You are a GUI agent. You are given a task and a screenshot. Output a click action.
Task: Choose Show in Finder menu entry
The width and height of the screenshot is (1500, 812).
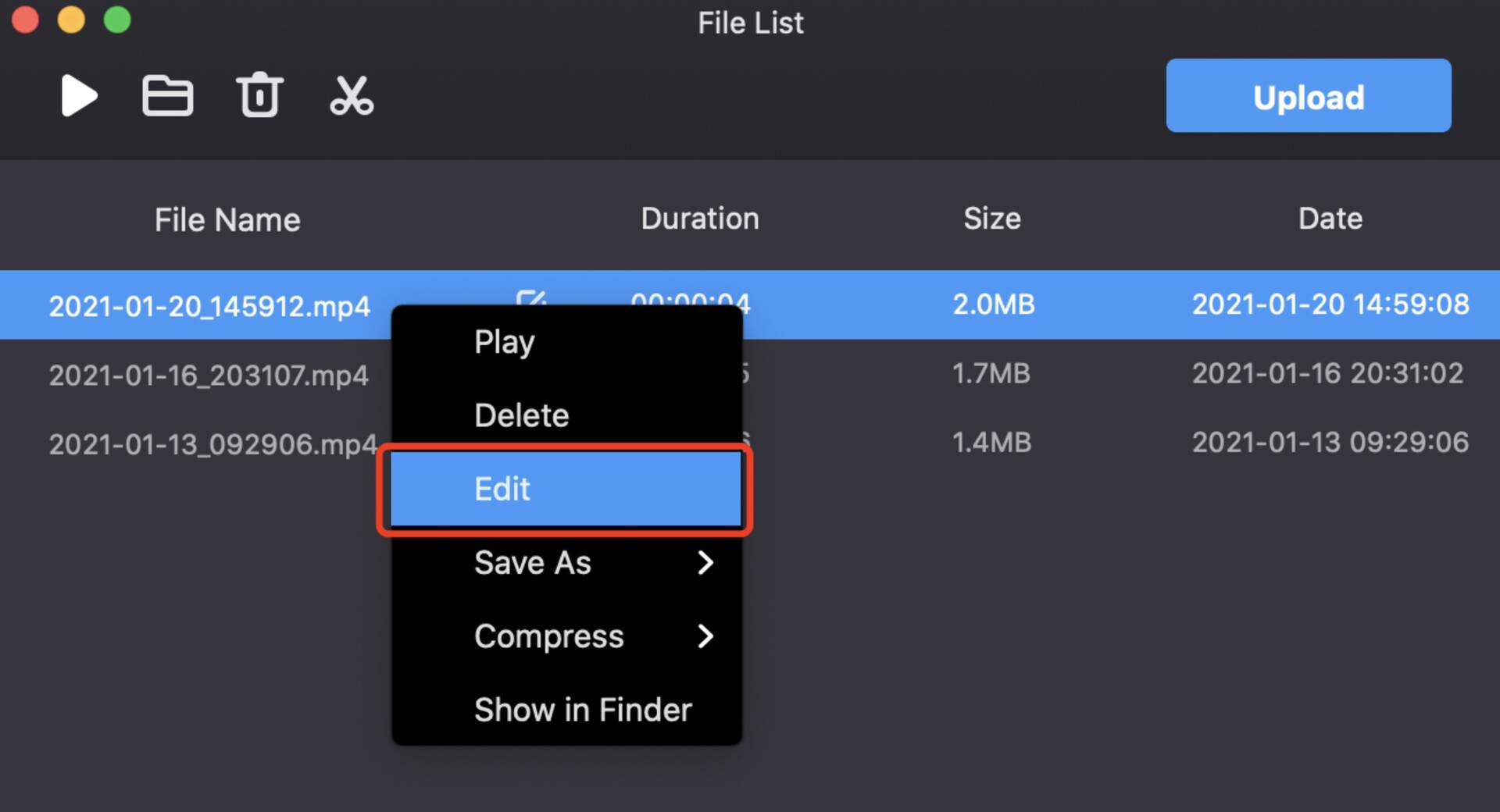583,710
